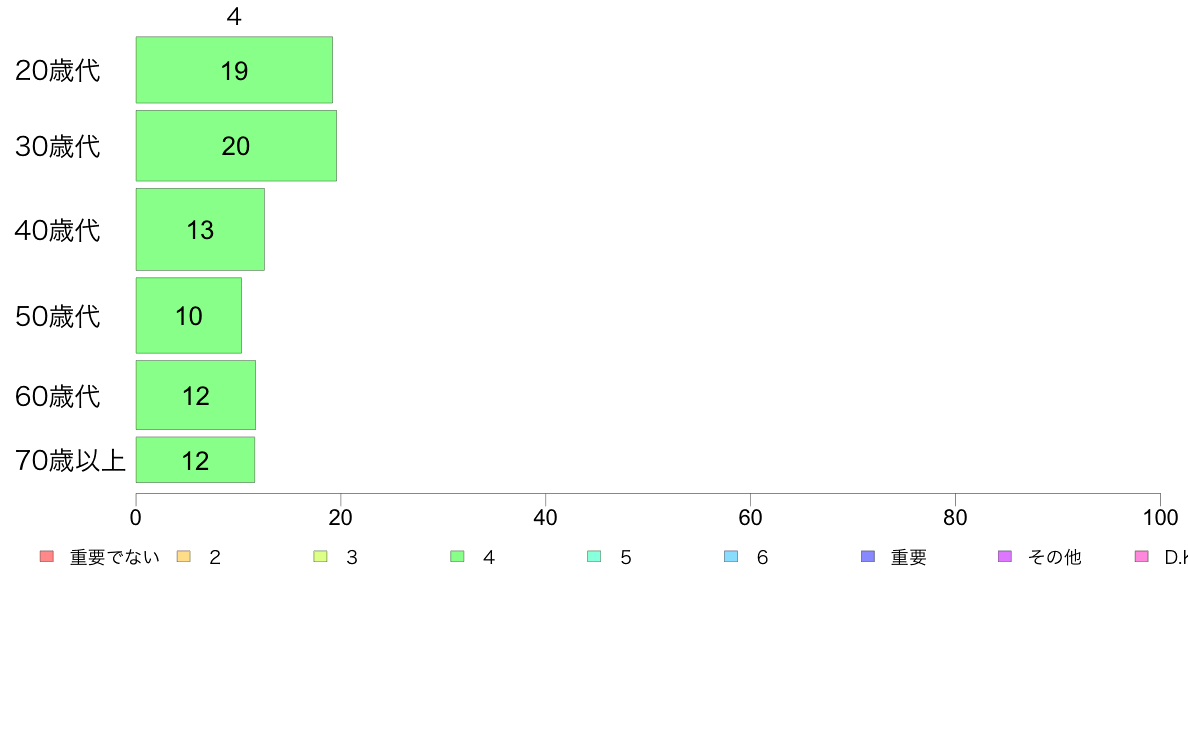
Task: Select the 50歳代 bar showing 10
Action: [x=189, y=315]
